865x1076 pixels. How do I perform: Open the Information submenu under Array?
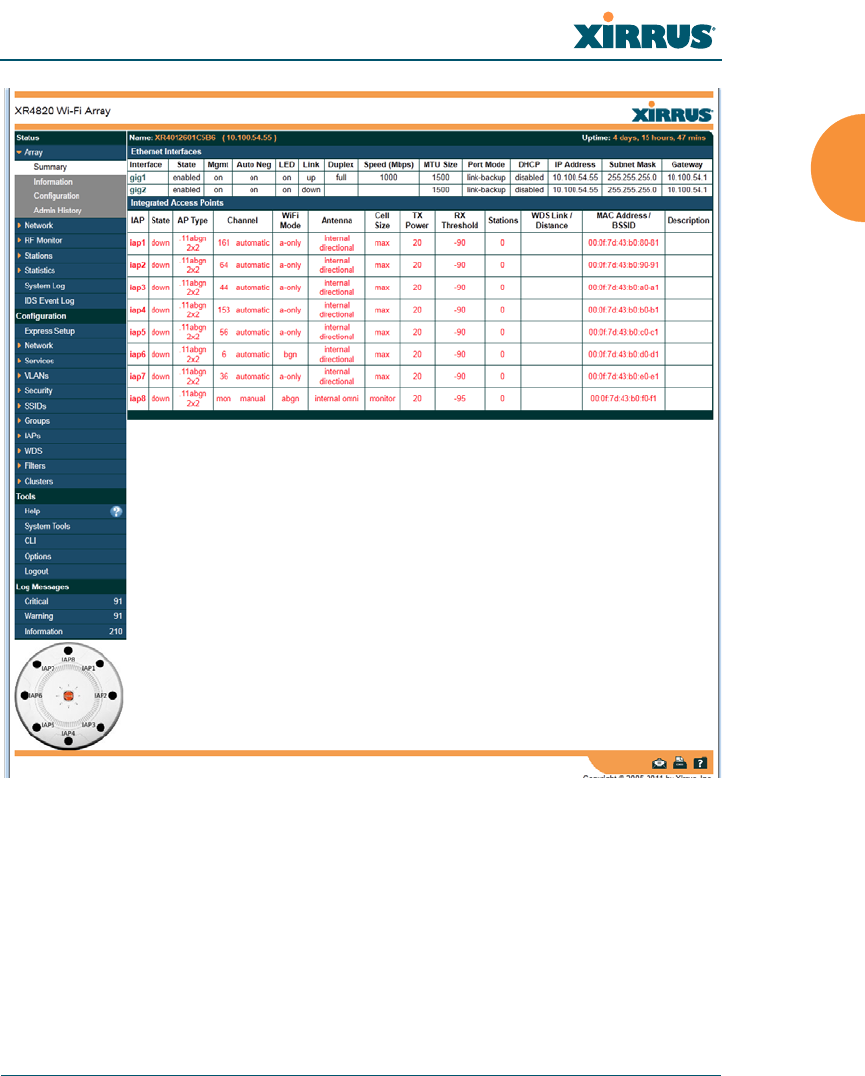(x=53, y=182)
